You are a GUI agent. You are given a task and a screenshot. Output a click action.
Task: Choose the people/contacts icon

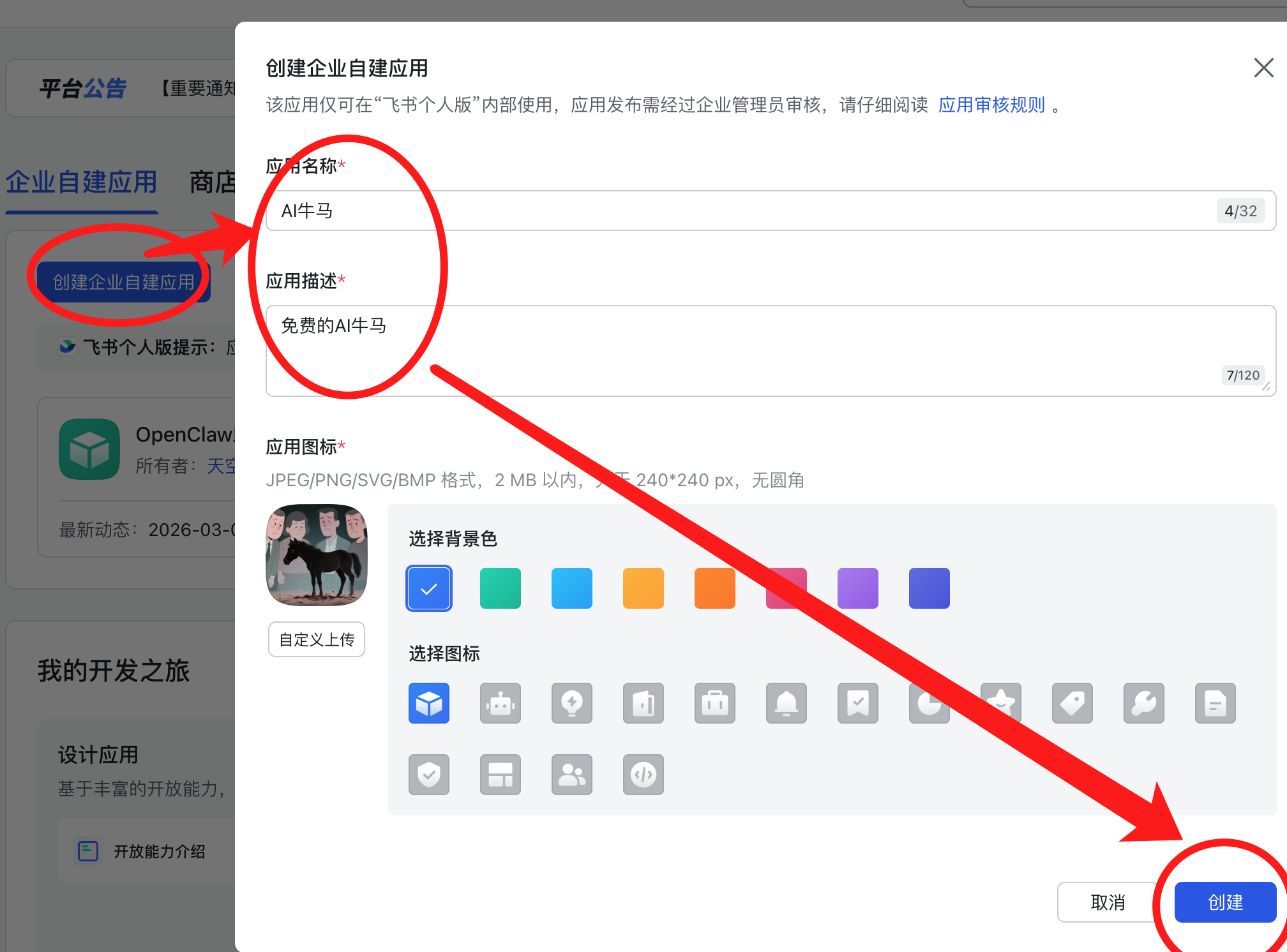[x=572, y=775]
